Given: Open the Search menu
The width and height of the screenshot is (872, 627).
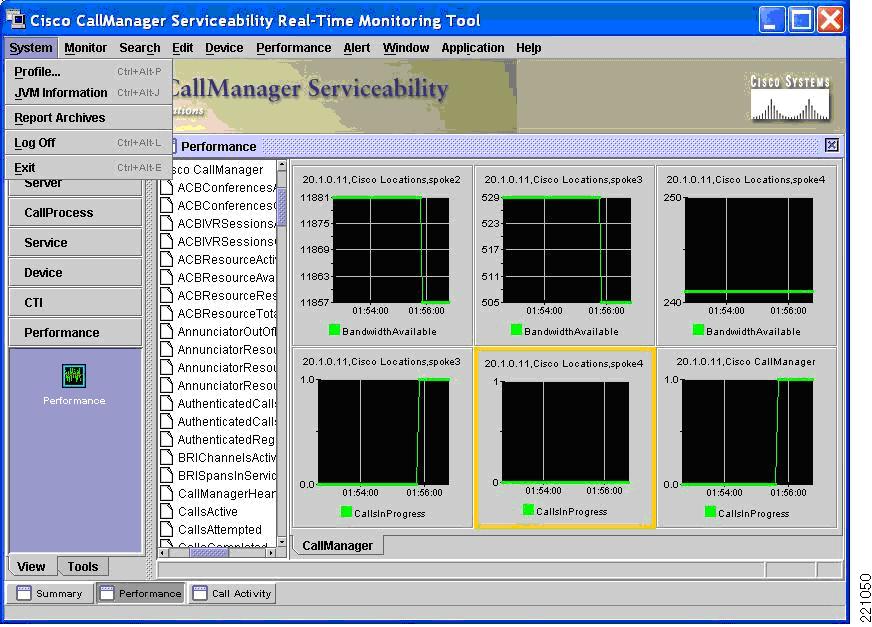Looking at the screenshot, I should click(x=140, y=48).
